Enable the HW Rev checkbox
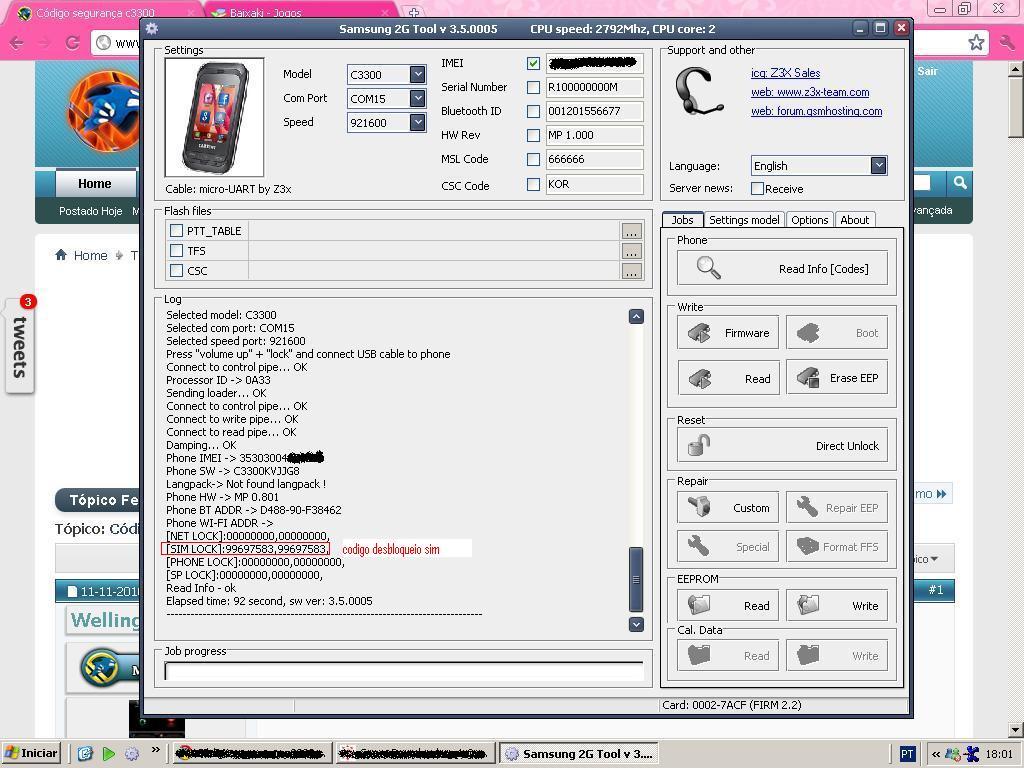 (x=534, y=135)
